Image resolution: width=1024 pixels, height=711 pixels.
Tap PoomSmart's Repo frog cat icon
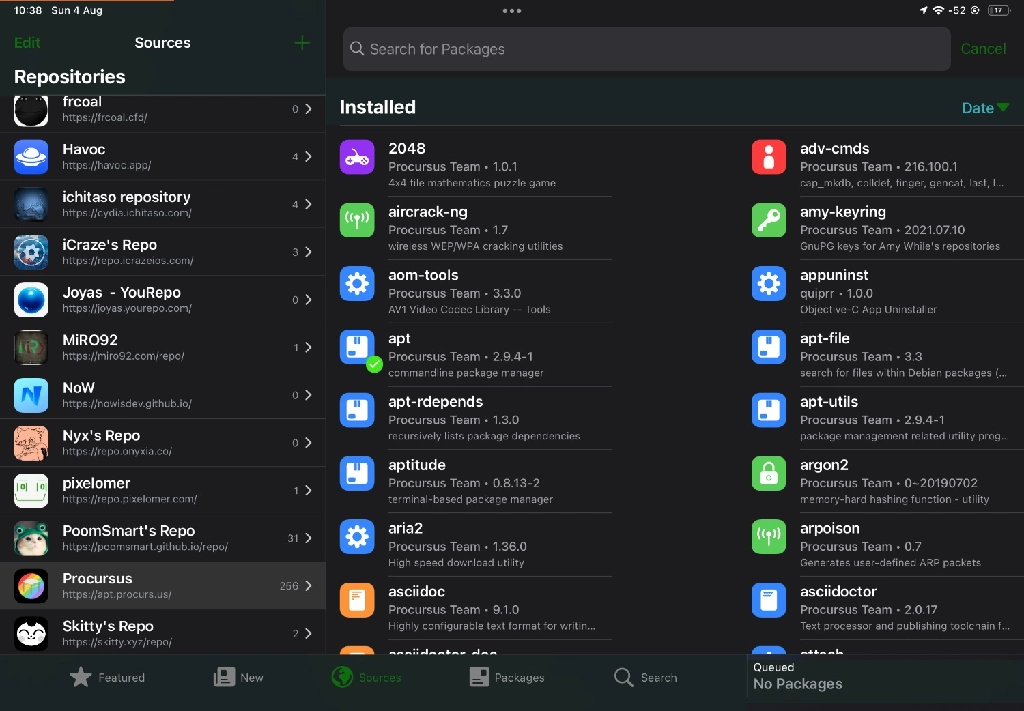[31, 538]
